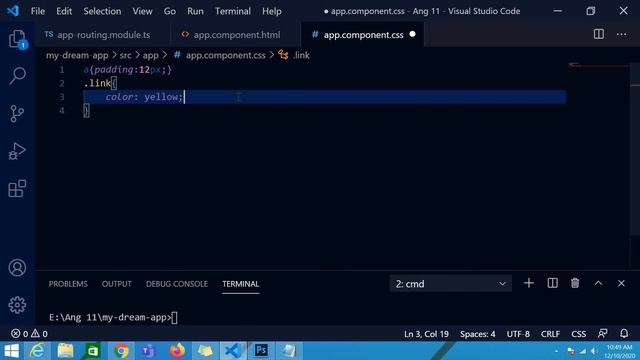Open the Run and Debug view
The image size is (640, 360).
click(x=17, y=151)
